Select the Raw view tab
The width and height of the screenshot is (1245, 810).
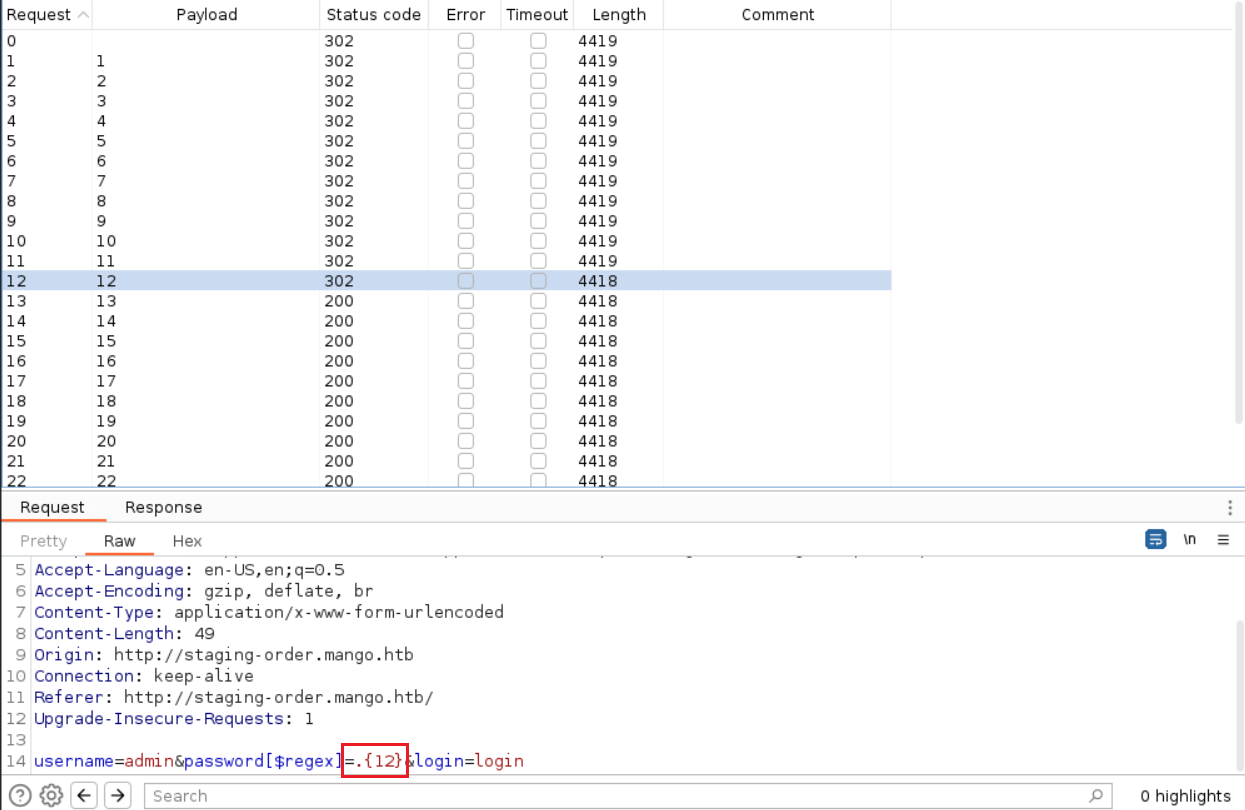pos(119,541)
